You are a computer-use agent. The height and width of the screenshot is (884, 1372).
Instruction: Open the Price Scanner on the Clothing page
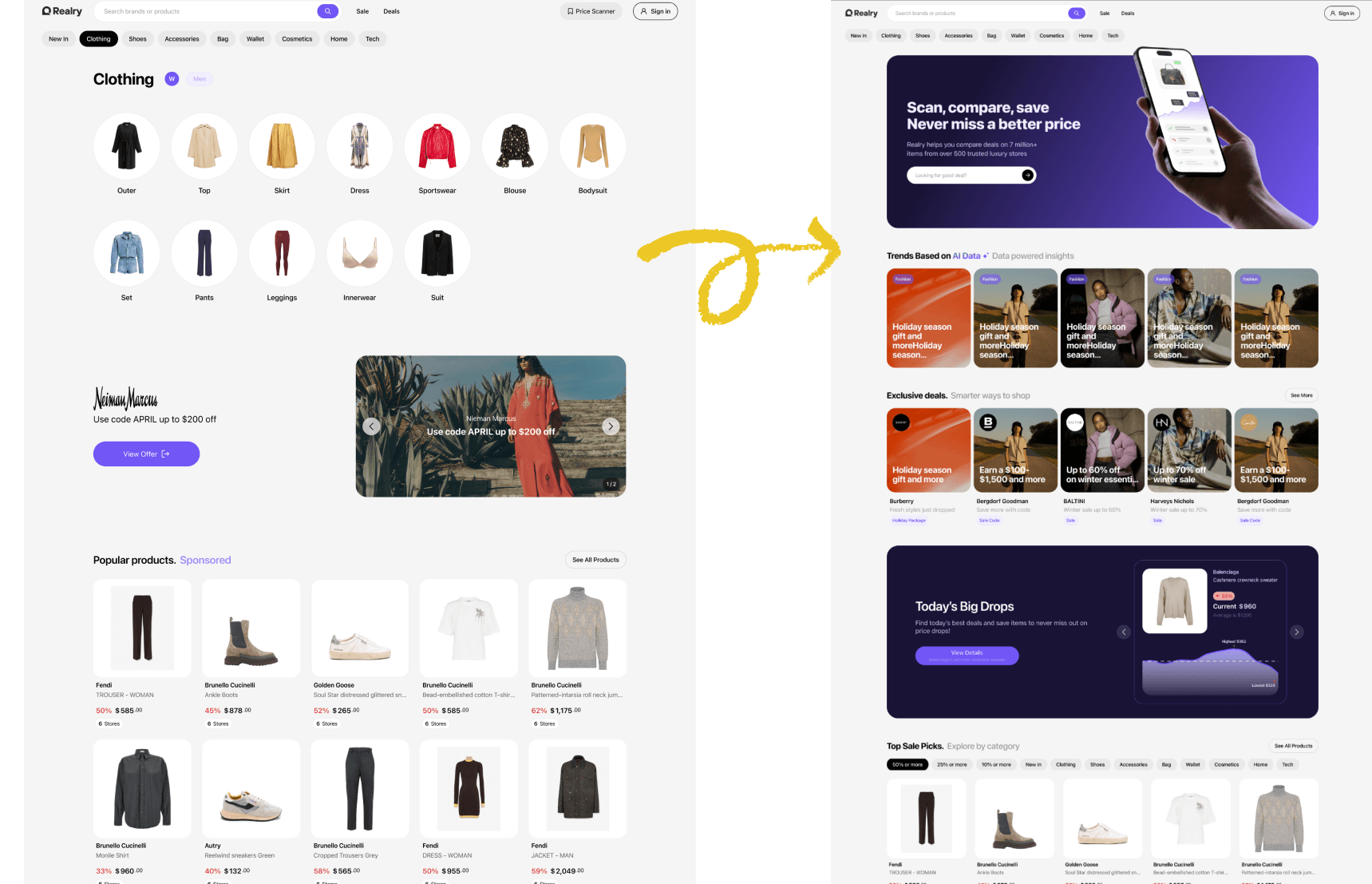591,11
